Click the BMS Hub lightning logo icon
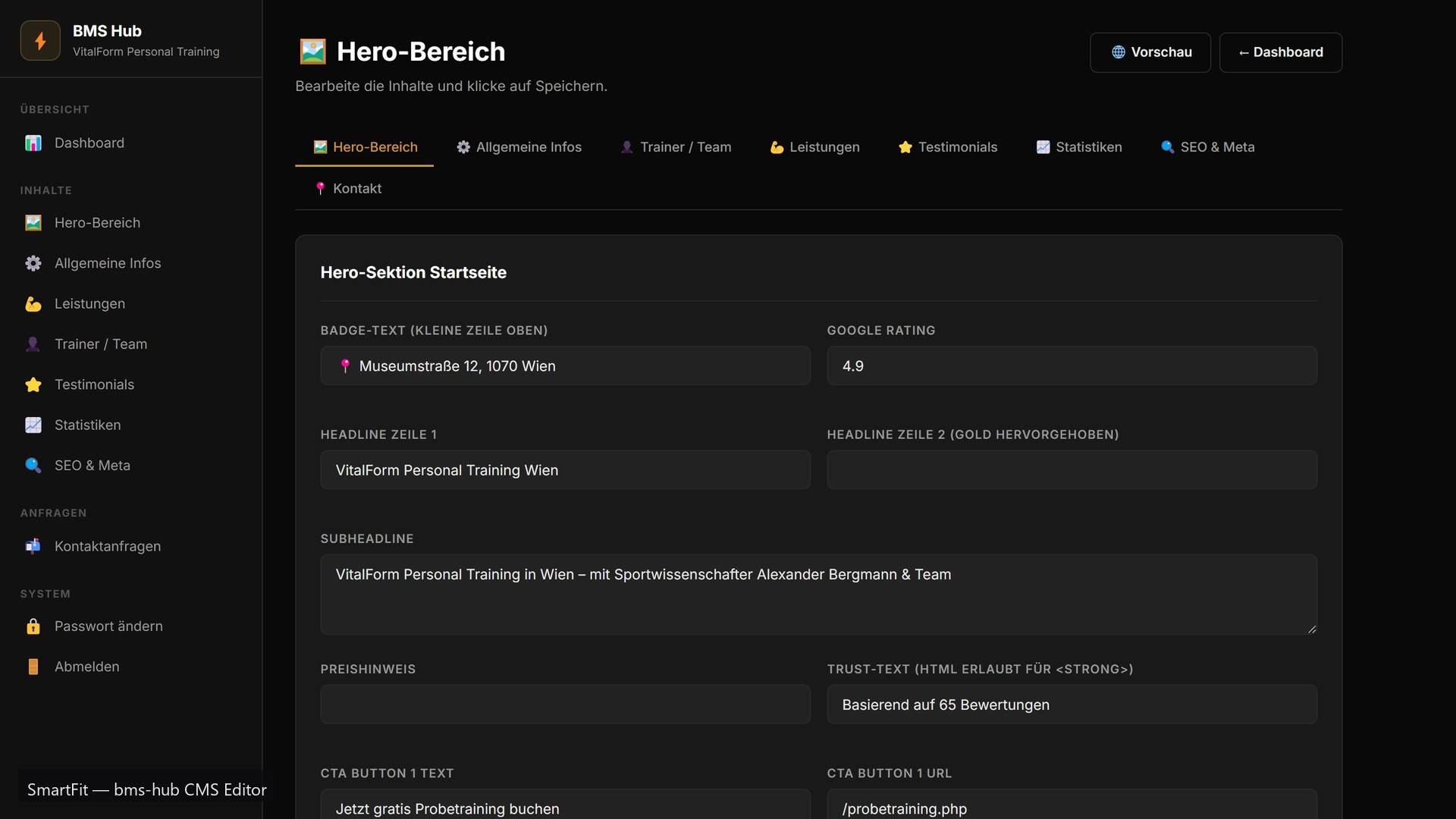Image resolution: width=1456 pixels, height=819 pixels. (x=40, y=40)
